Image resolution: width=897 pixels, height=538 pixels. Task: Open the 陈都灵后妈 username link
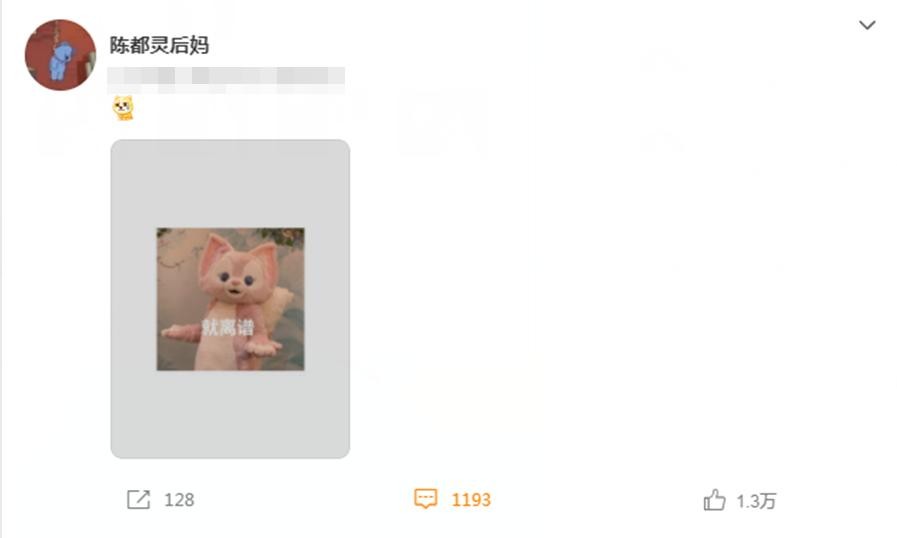pos(159,45)
